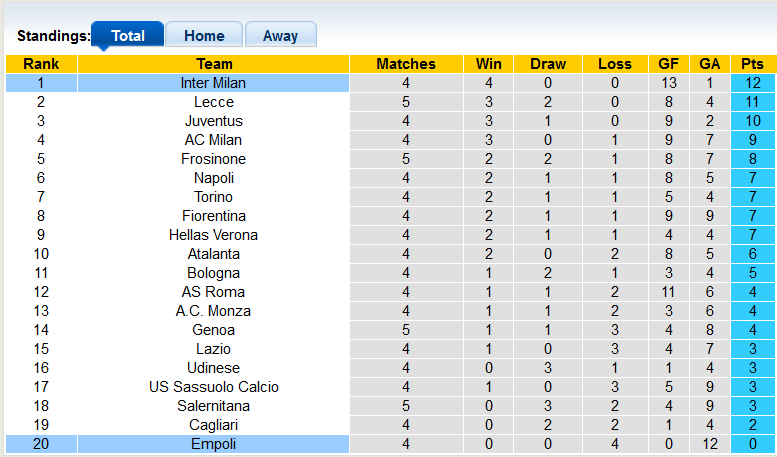Open the Fiorentina team entry
The width and height of the screenshot is (777, 457).
[213, 216]
